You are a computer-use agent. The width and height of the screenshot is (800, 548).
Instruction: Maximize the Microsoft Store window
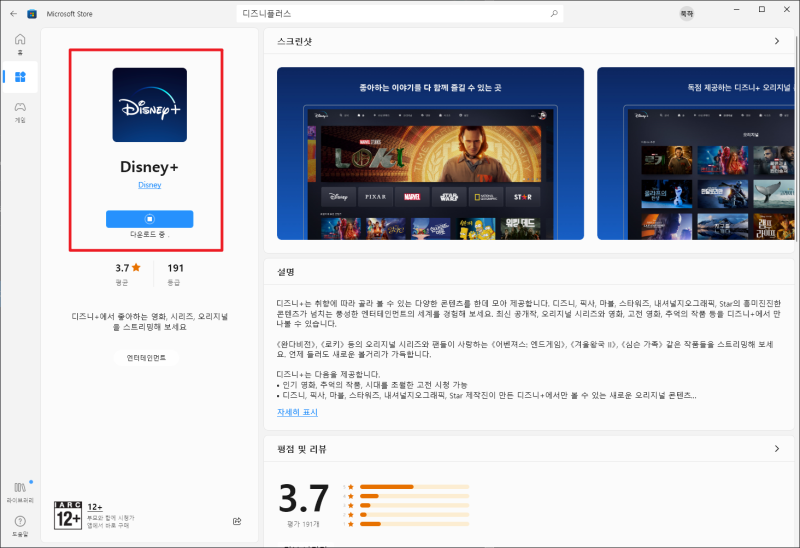pyautogui.click(x=762, y=9)
